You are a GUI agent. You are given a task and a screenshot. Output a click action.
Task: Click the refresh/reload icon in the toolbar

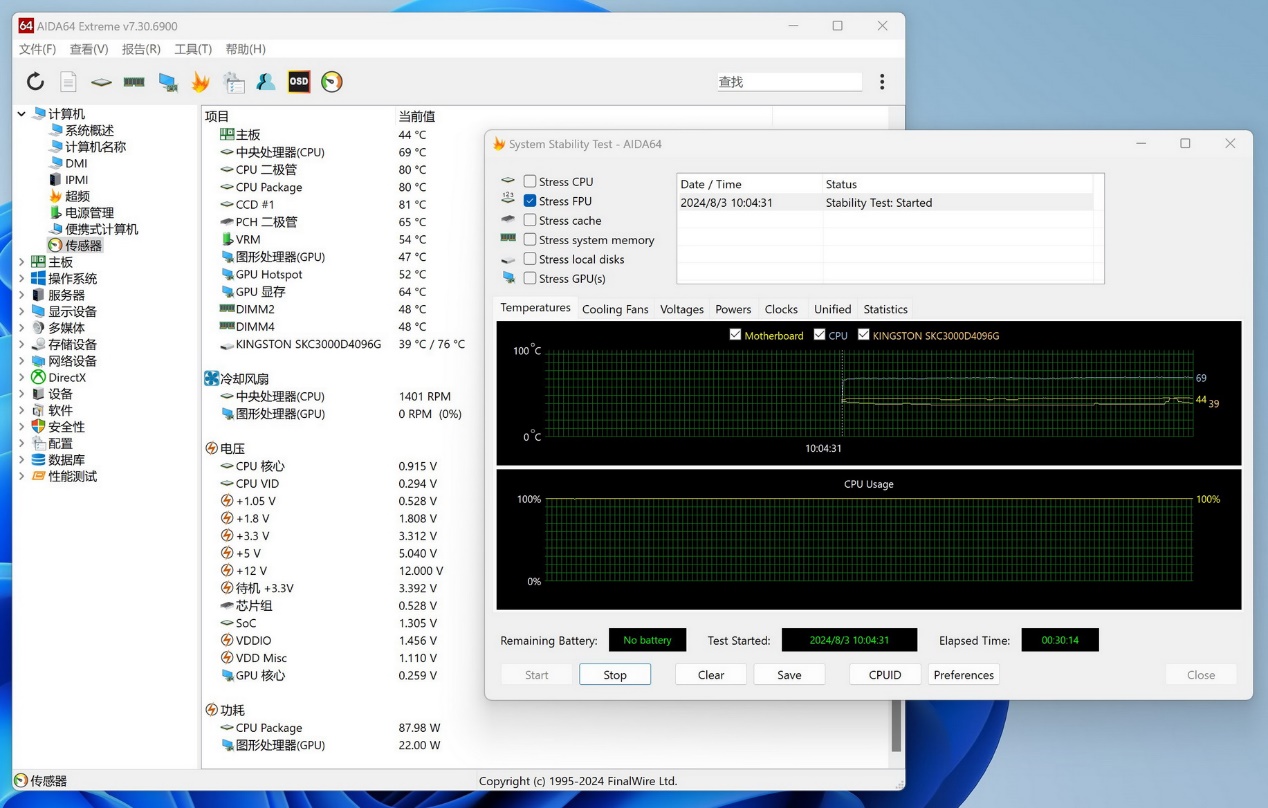[x=35, y=81]
